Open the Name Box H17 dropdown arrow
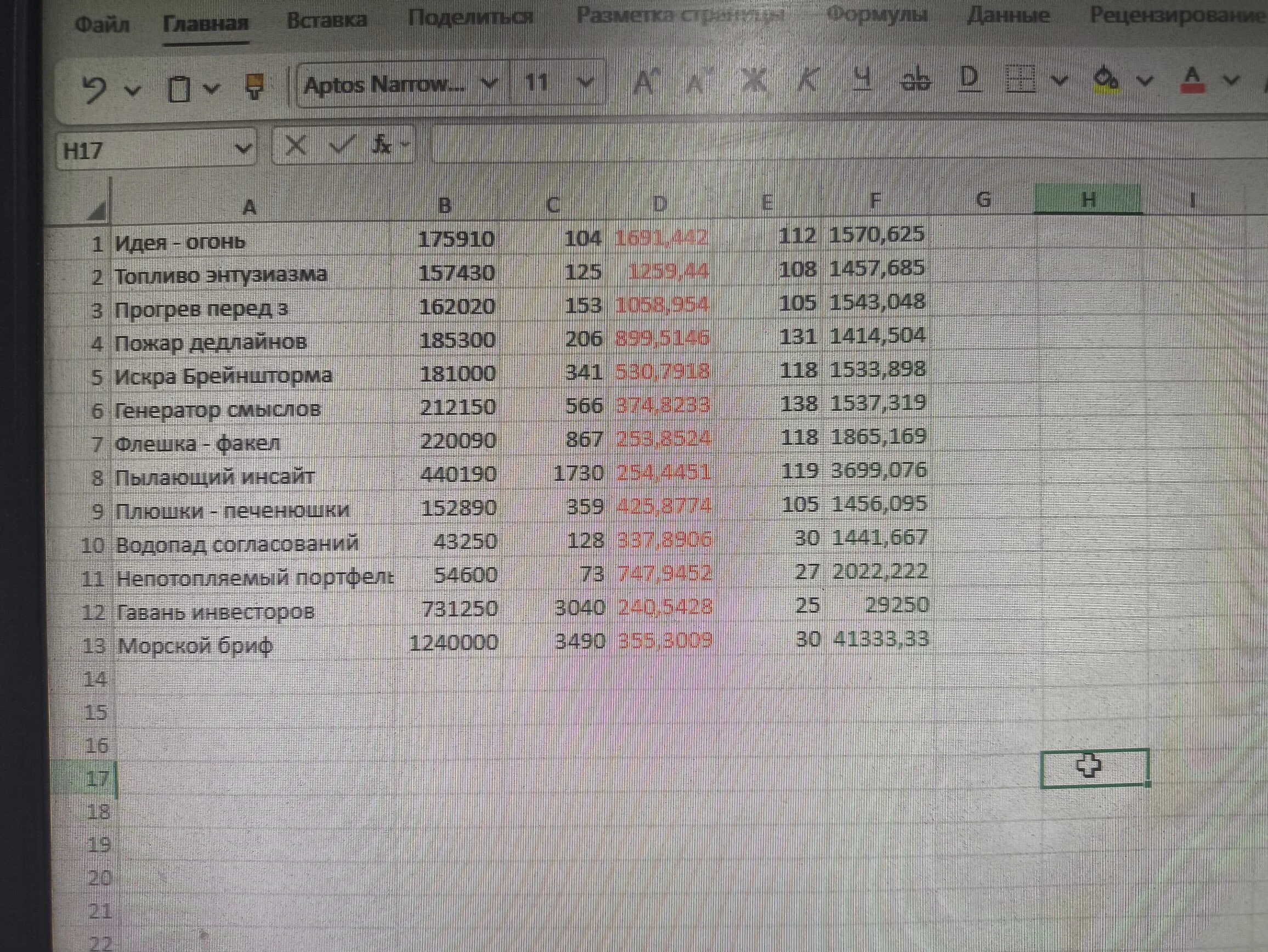Image resolution: width=1268 pixels, height=952 pixels. pos(243,149)
